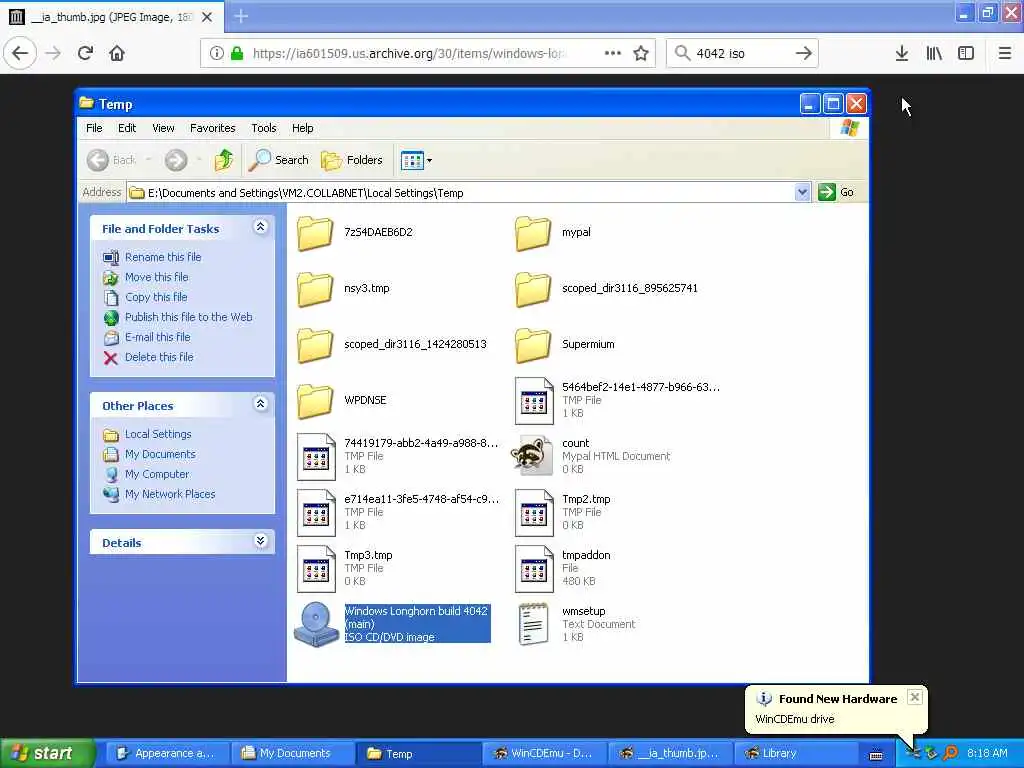Go back in the Firefox browser
This screenshot has height=768, width=1024.
tap(20, 53)
